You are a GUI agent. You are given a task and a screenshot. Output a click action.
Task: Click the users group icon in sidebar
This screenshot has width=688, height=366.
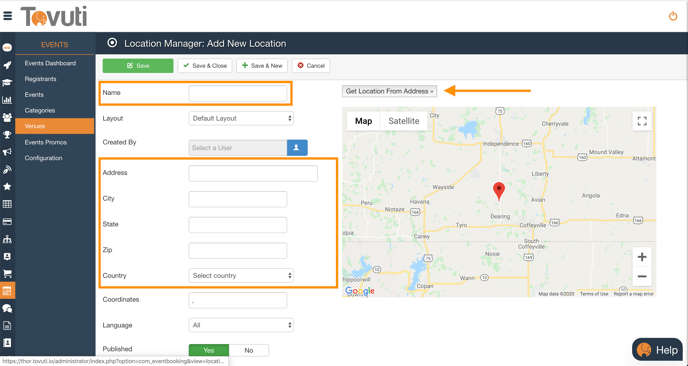[7, 117]
